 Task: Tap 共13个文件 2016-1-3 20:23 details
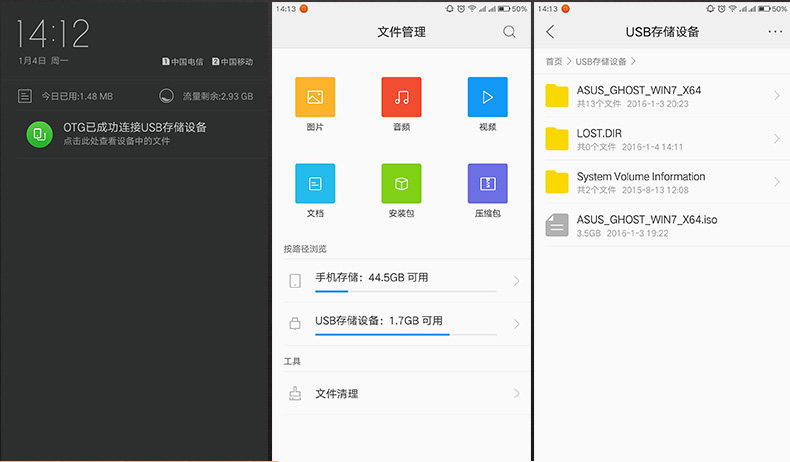(x=632, y=104)
